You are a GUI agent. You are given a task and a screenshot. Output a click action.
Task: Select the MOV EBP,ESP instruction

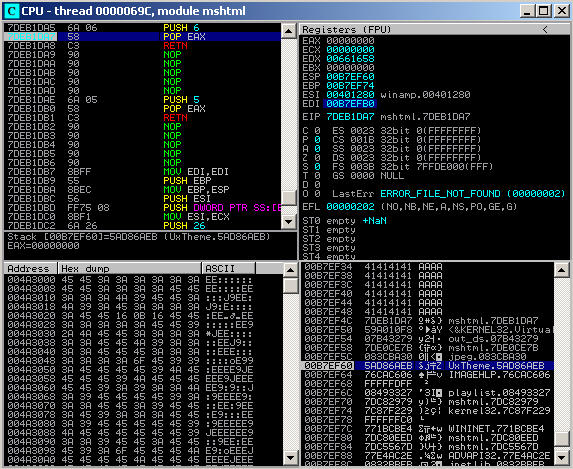tap(143, 190)
